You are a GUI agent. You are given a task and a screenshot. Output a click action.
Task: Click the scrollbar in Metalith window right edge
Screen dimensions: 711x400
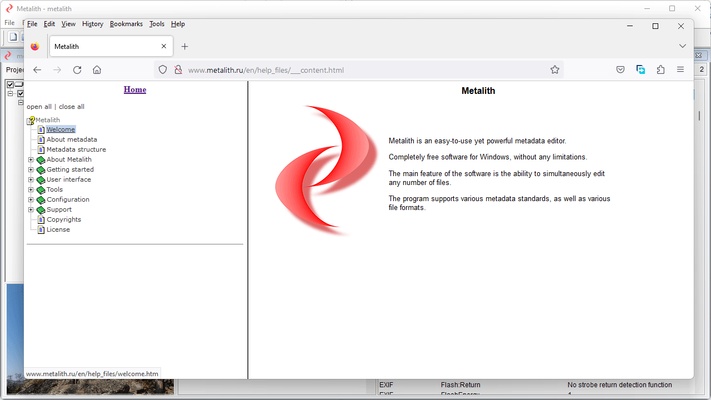tap(699, 116)
